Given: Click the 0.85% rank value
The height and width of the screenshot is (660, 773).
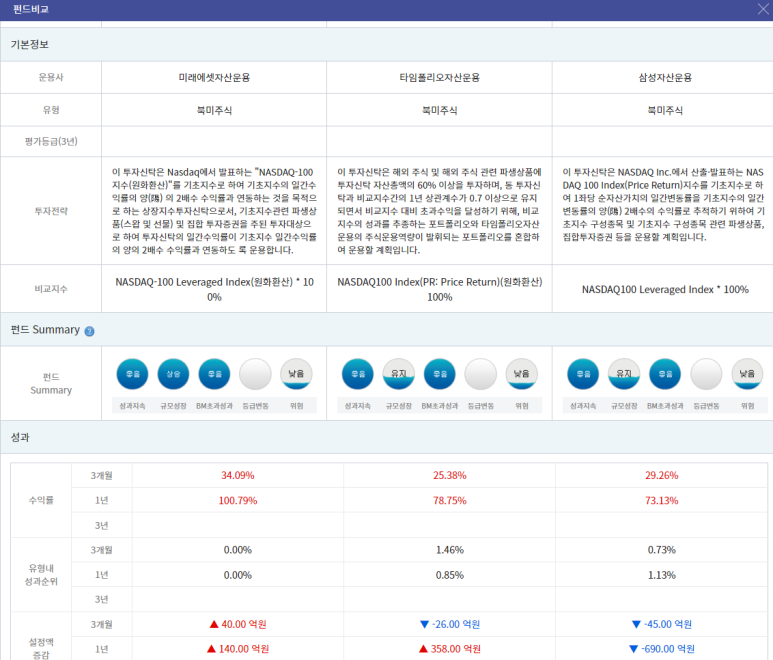Looking at the screenshot, I should (450, 575).
